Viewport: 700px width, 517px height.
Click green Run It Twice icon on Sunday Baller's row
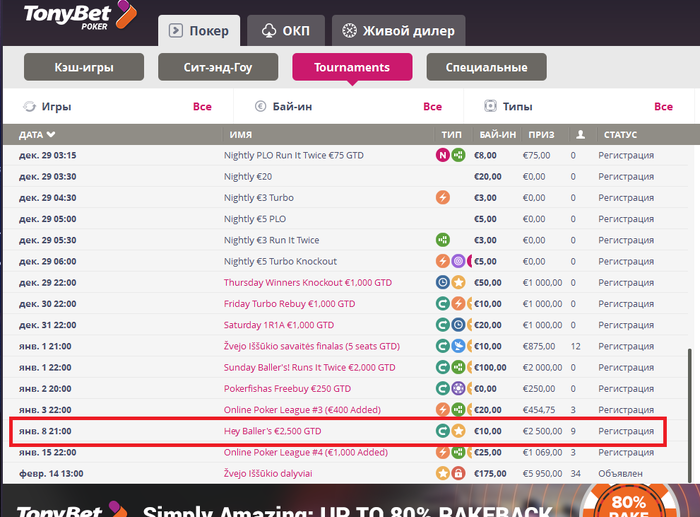pyautogui.click(x=458, y=367)
